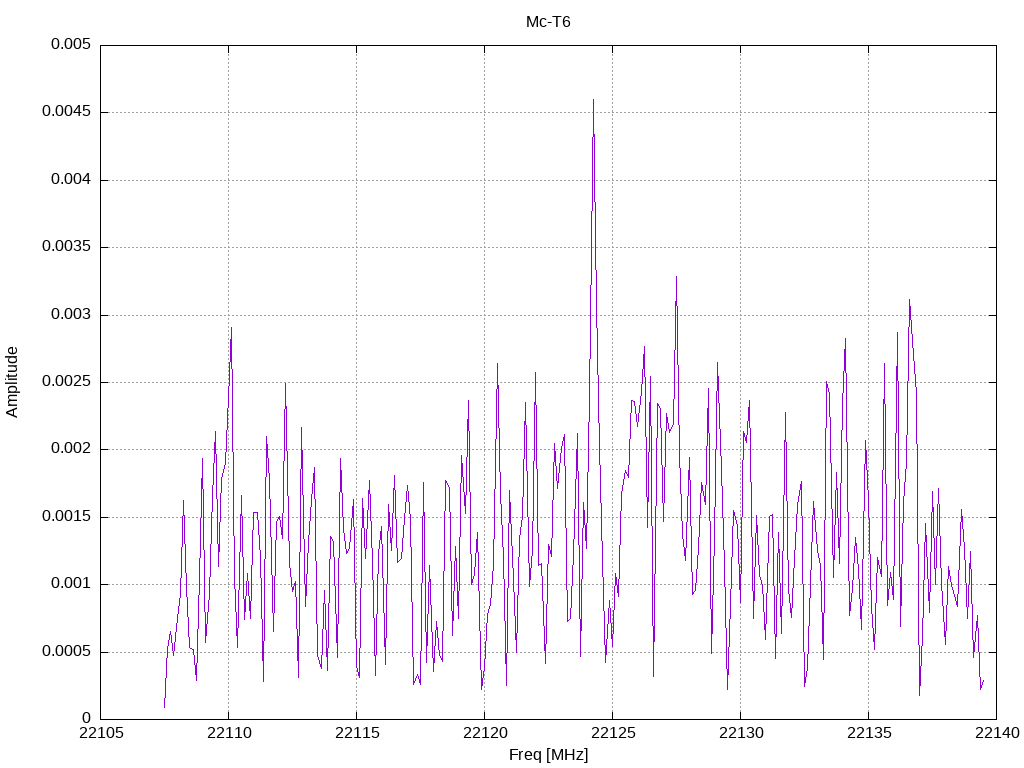Click y-axis tick label 0.0015
1024x768 pixels.
coord(66,517)
